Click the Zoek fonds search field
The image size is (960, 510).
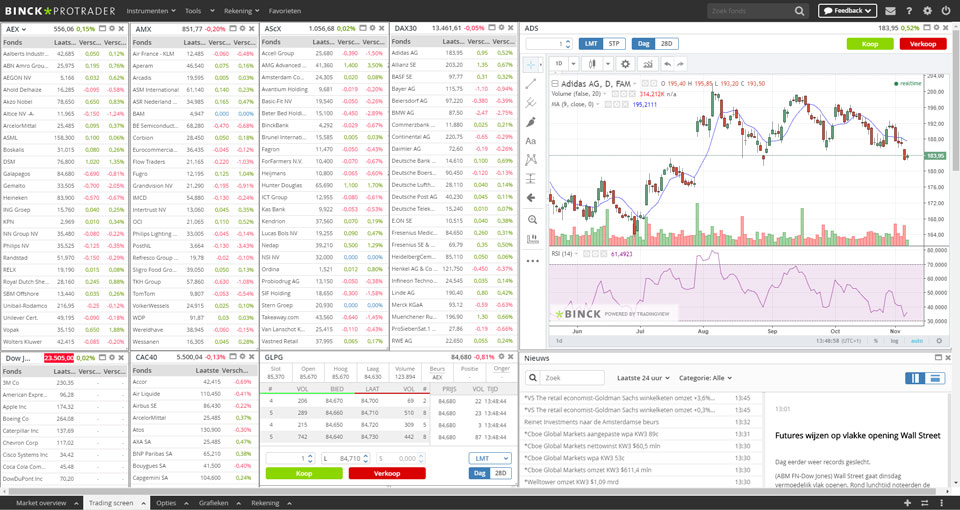click(750, 11)
